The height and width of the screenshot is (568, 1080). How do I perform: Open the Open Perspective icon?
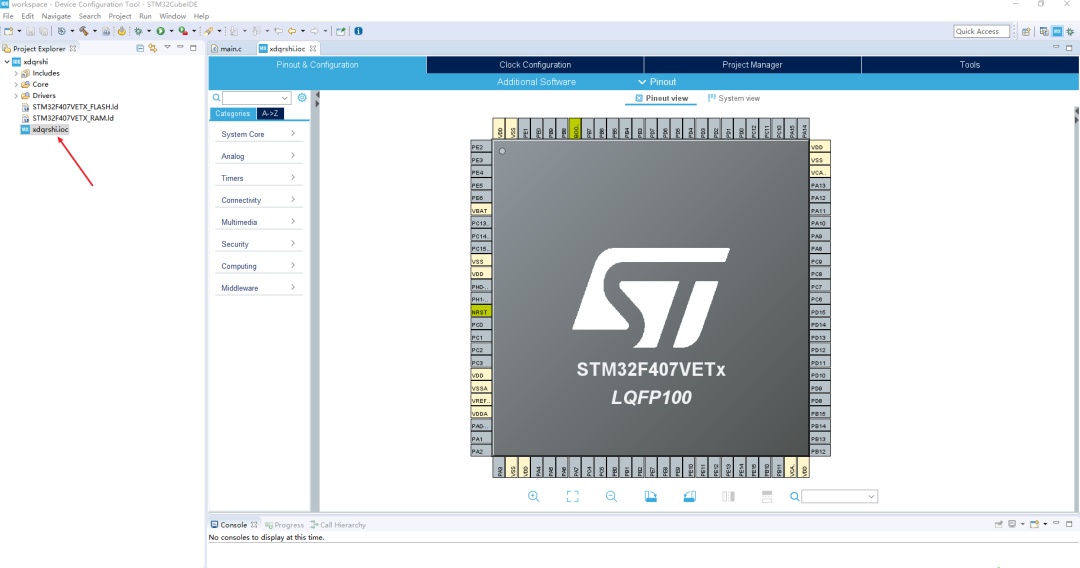point(1026,31)
